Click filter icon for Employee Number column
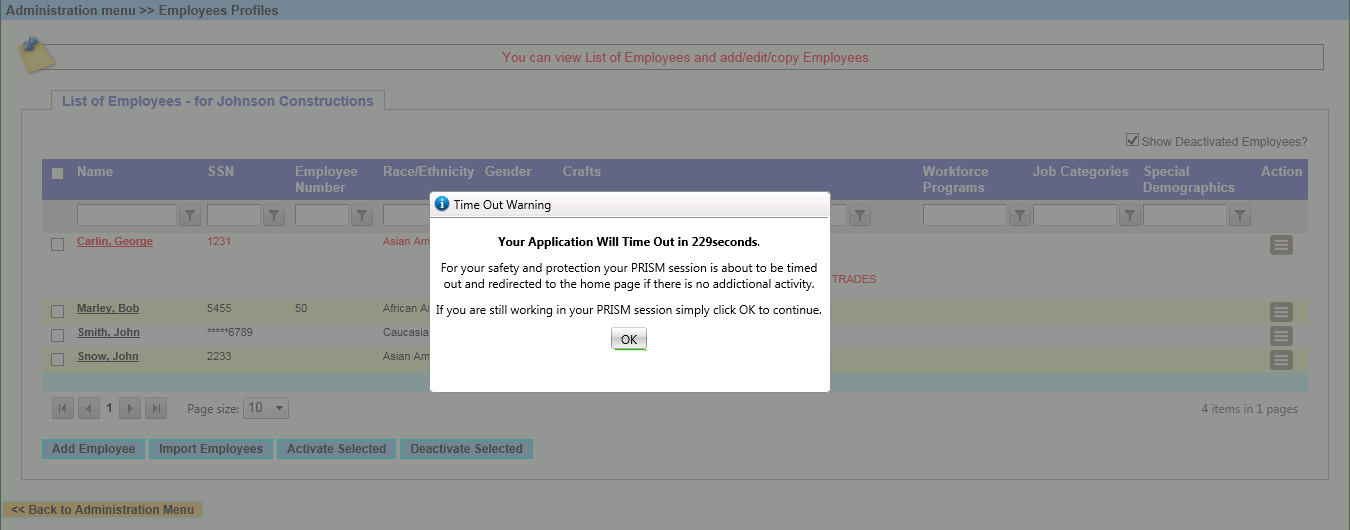Screen dimensions: 1350x530 [x=361, y=215]
